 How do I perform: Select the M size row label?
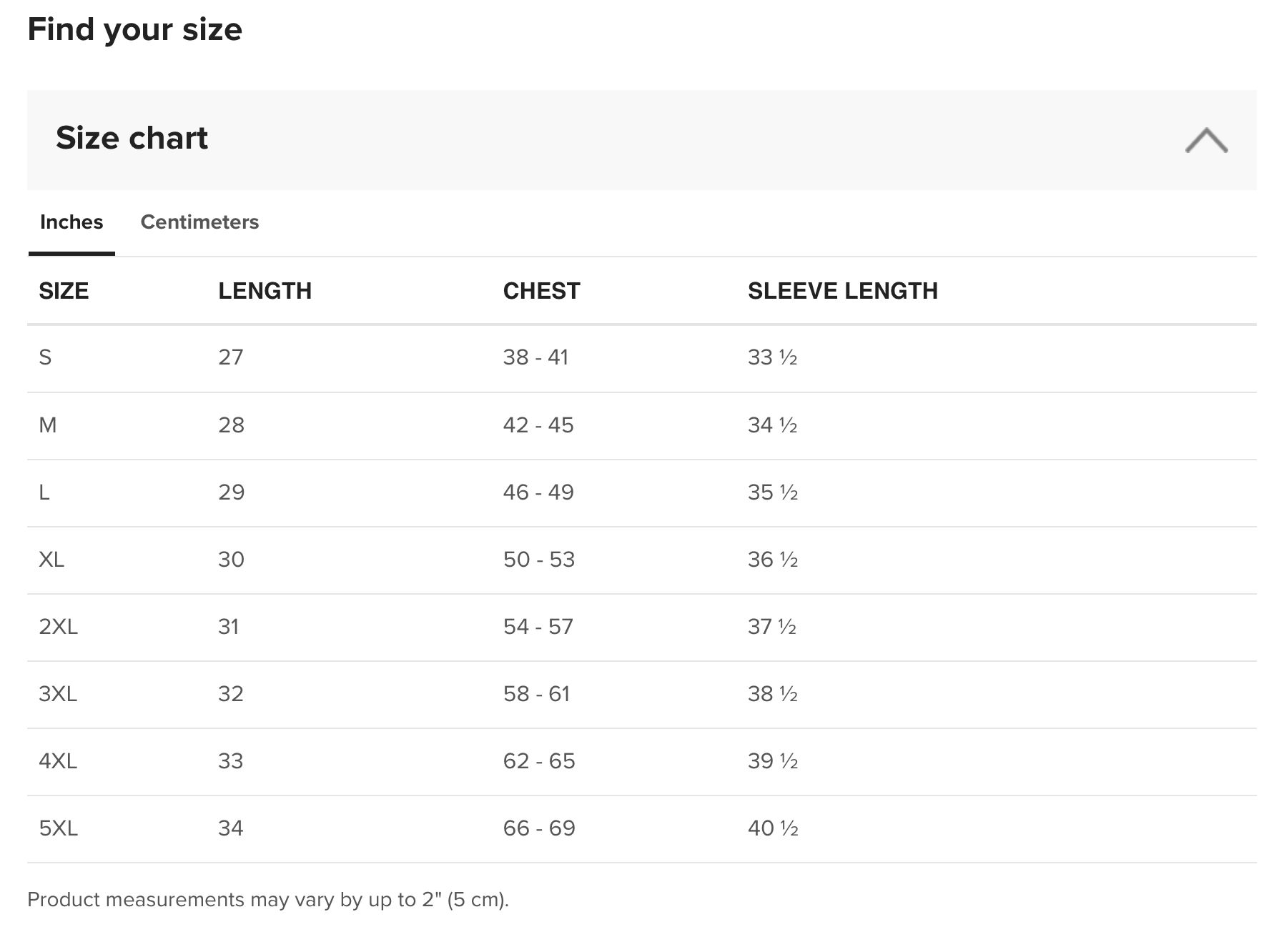point(47,425)
